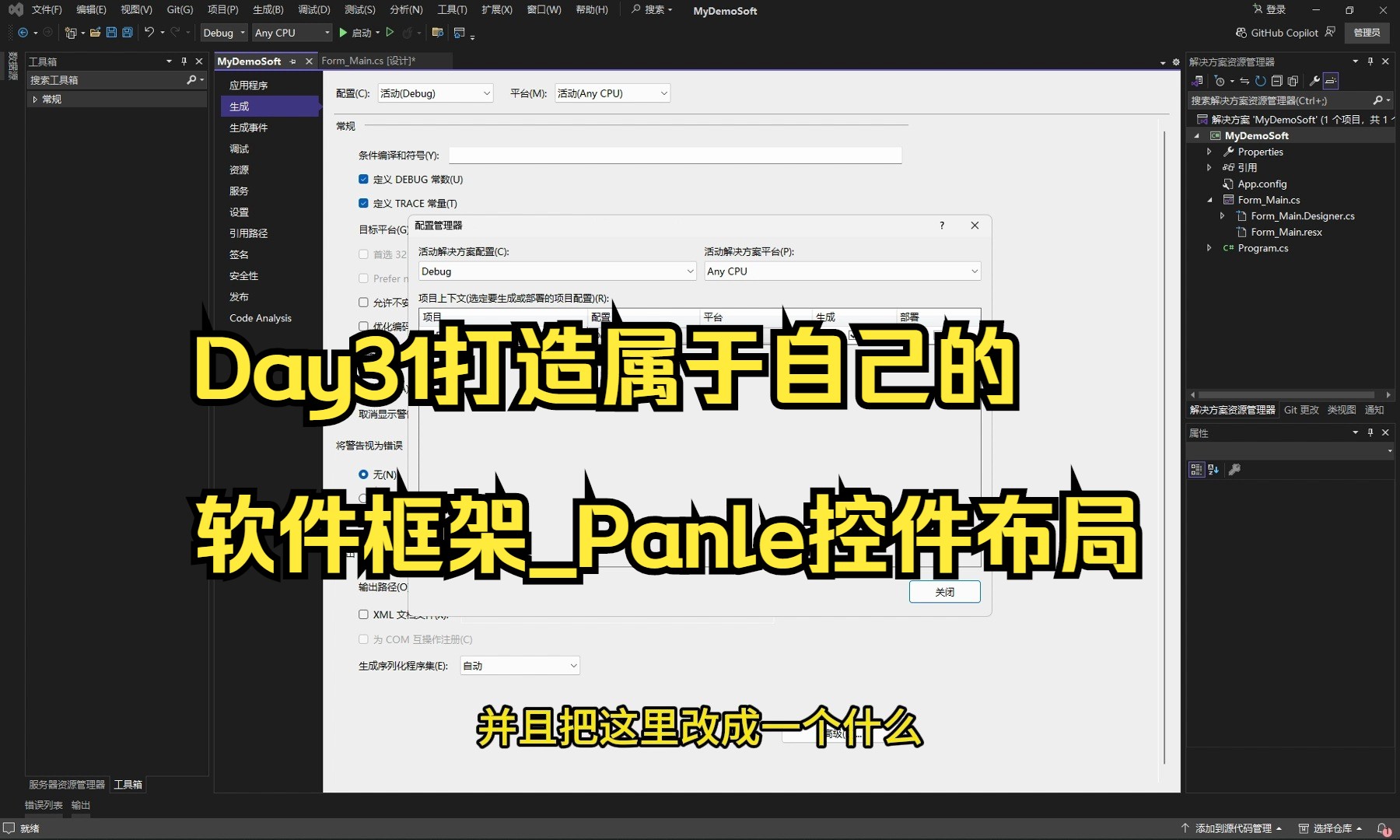Click the notification bell in status bar
The width and height of the screenshot is (1400, 840).
coord(1384,829)
